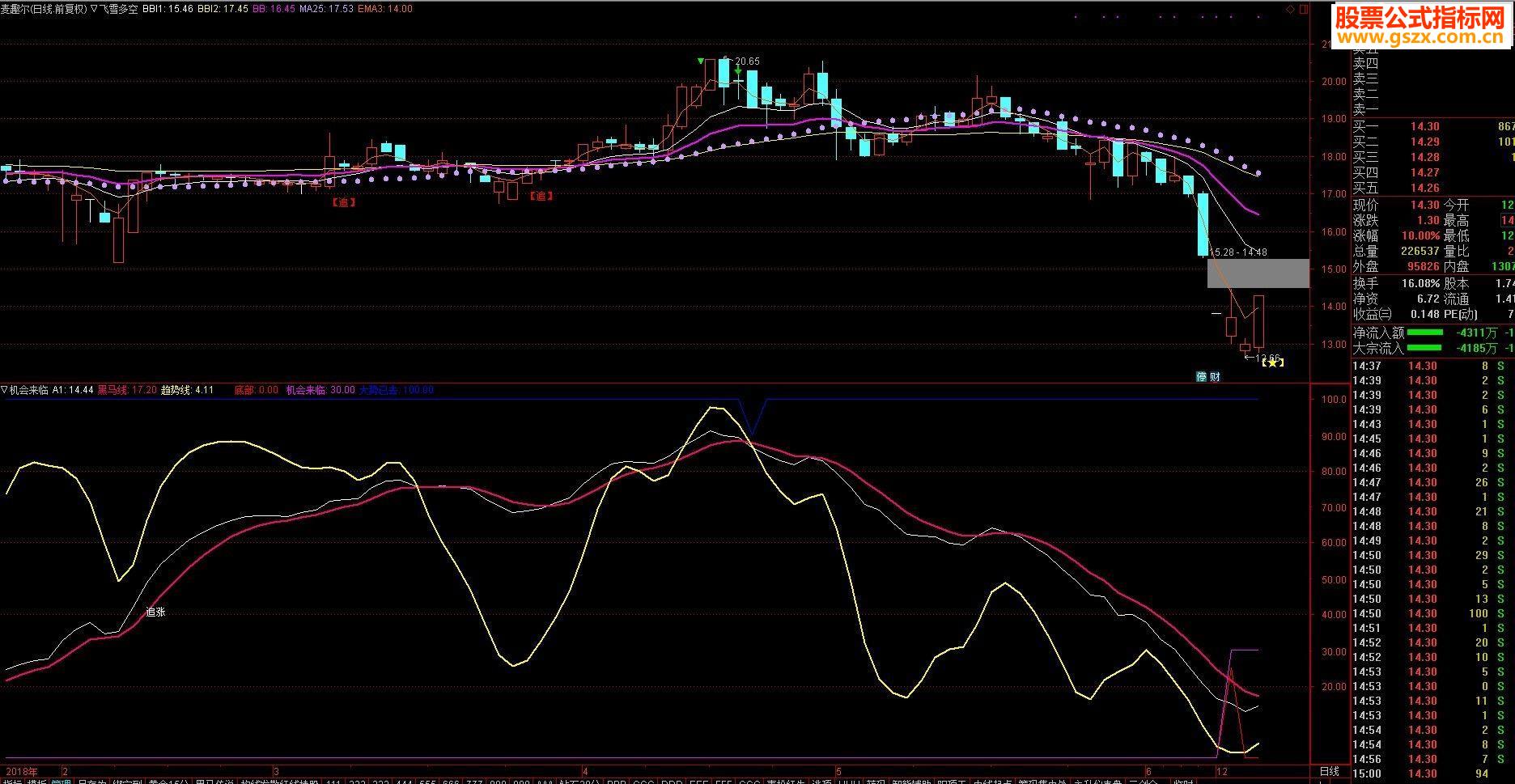Click the 外盘 95826 value
The width and height of the screenshot is (1515, 784).
coord(1423,266)
